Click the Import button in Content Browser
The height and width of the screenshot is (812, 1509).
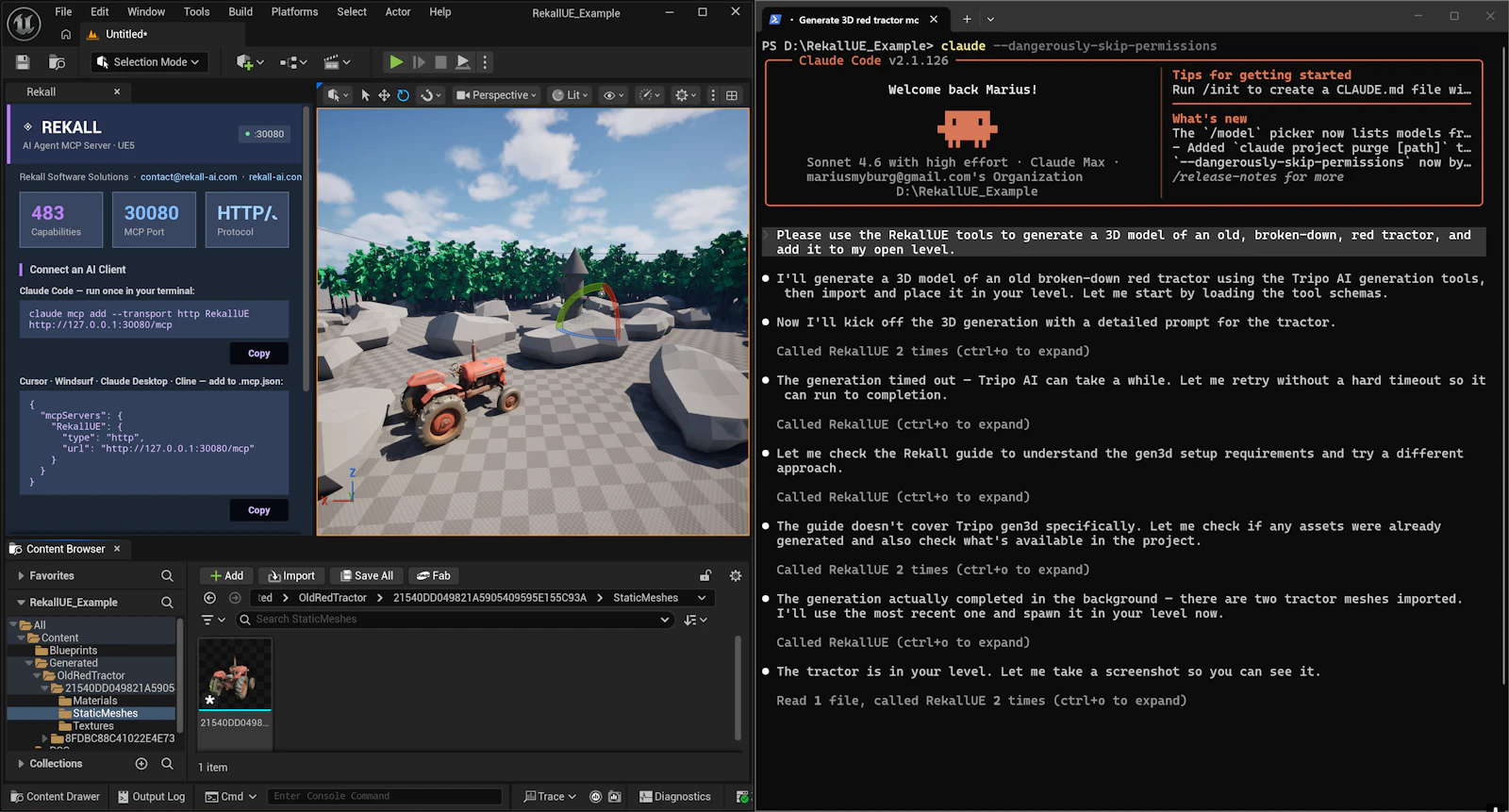pyautogui.click(x=291, y=576)
